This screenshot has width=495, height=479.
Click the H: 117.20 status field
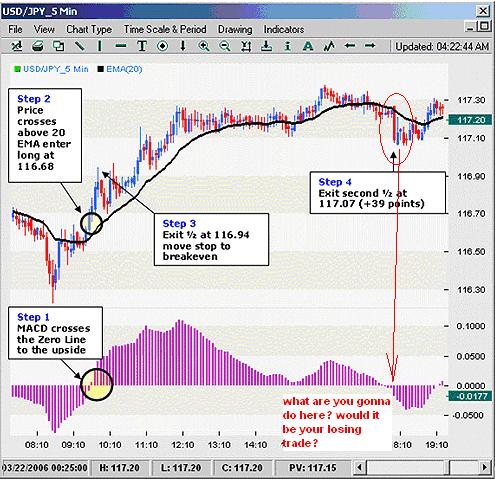pos(120,468)
